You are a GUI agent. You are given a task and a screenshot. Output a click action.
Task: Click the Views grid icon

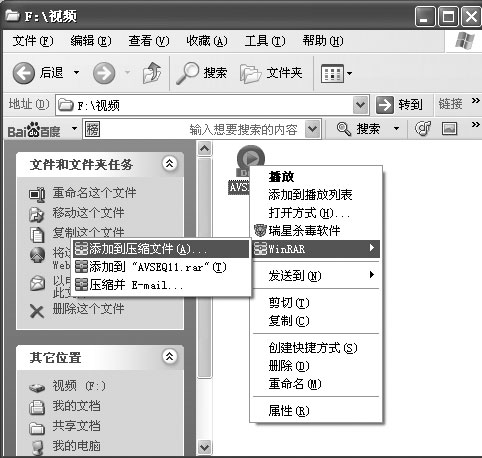pos(332,73)
